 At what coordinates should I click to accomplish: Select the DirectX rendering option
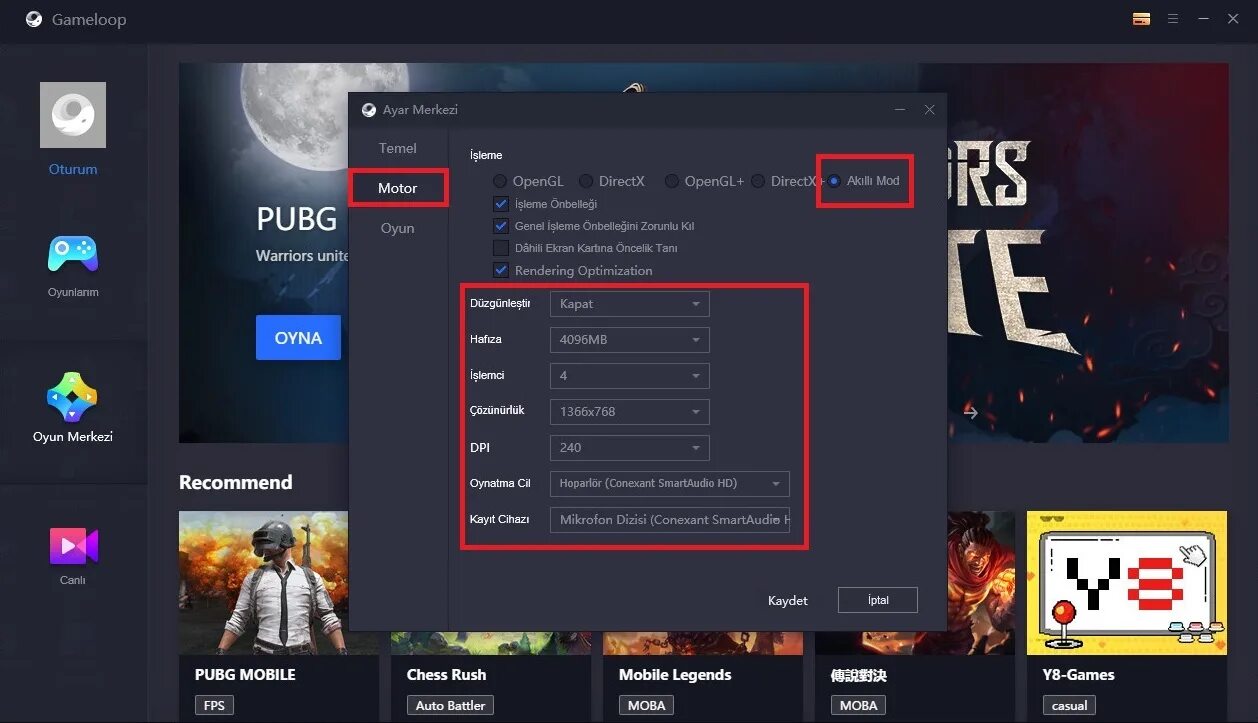[x=586, y=181]
